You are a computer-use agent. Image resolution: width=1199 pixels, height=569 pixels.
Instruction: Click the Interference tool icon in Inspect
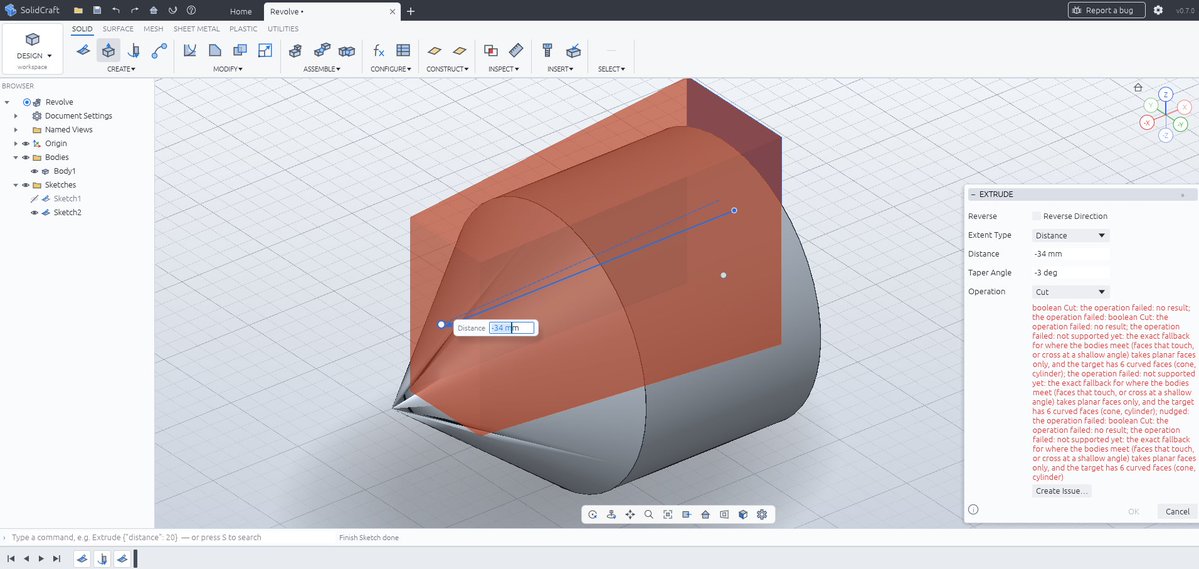491,50
